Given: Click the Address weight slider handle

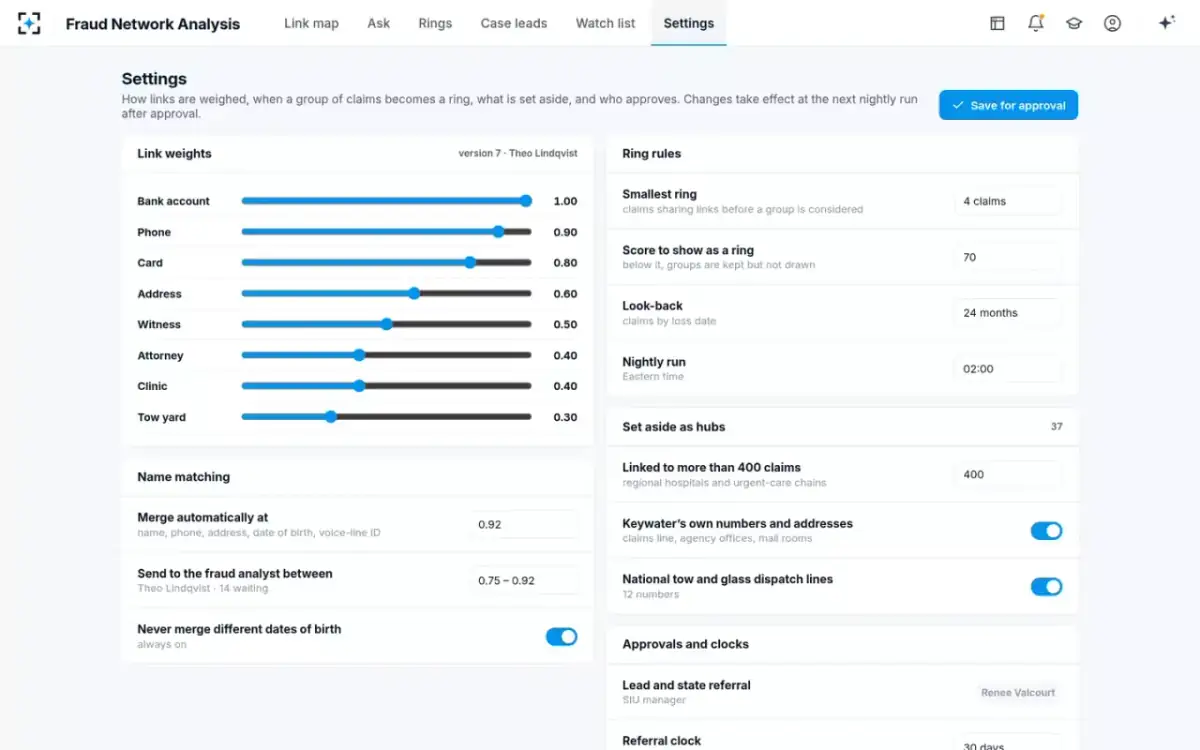Looking at the screenshot, I should [x=414, y=294].
